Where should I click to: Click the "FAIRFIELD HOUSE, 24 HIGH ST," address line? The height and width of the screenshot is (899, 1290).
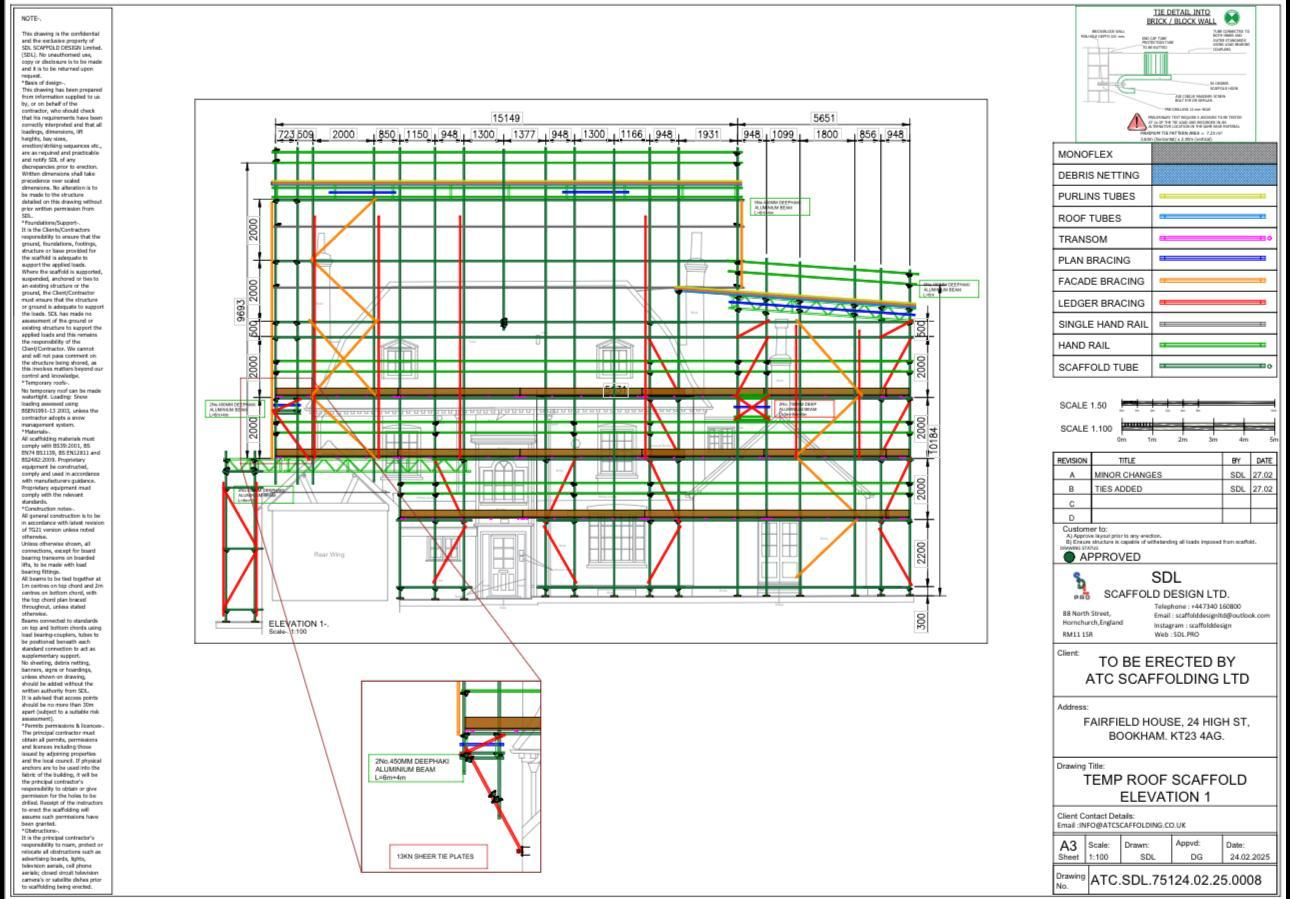(x=1166, y=721)
